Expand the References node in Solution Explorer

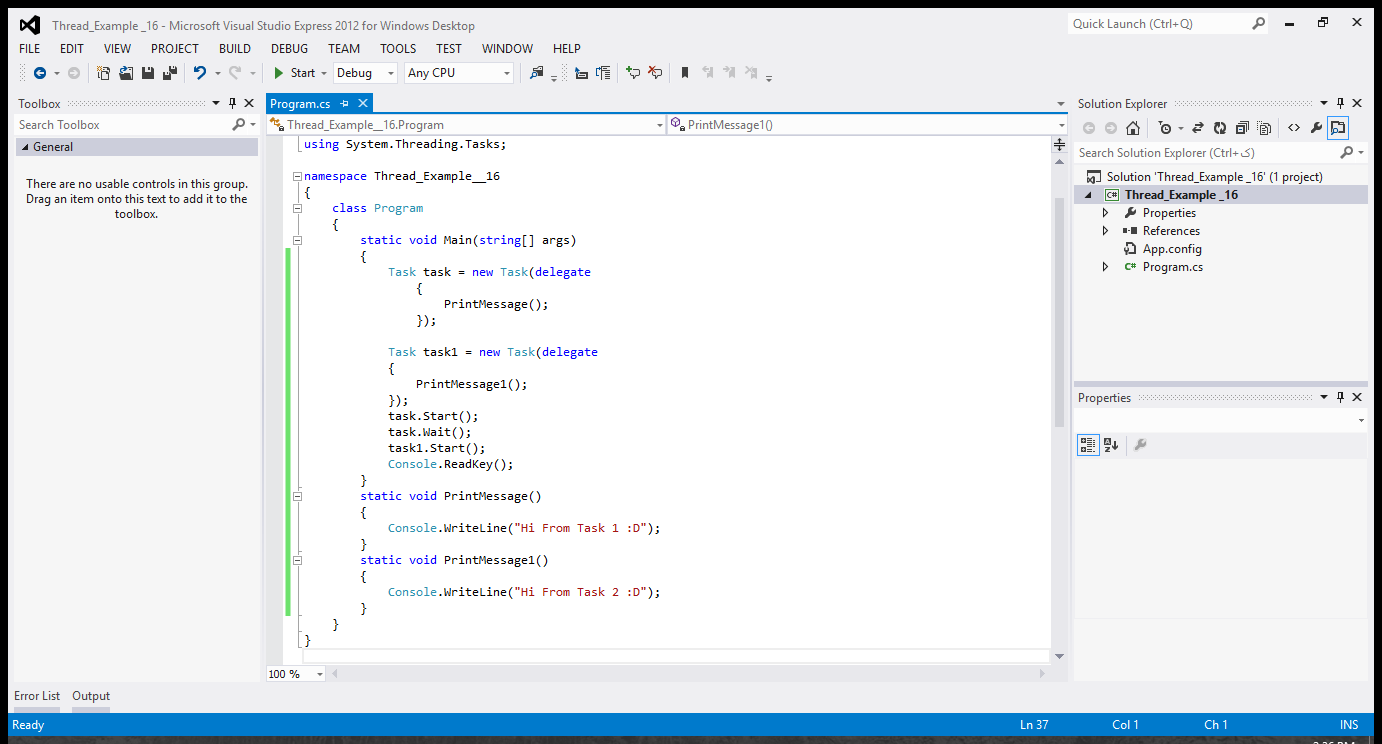click(1105, 231)
